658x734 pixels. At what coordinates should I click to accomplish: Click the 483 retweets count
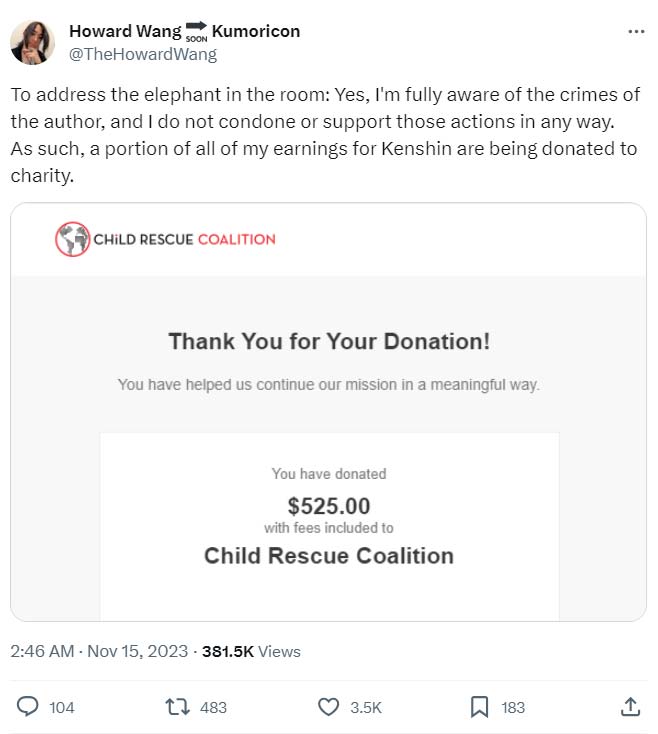pyautogui.click(x=213, y=707)
